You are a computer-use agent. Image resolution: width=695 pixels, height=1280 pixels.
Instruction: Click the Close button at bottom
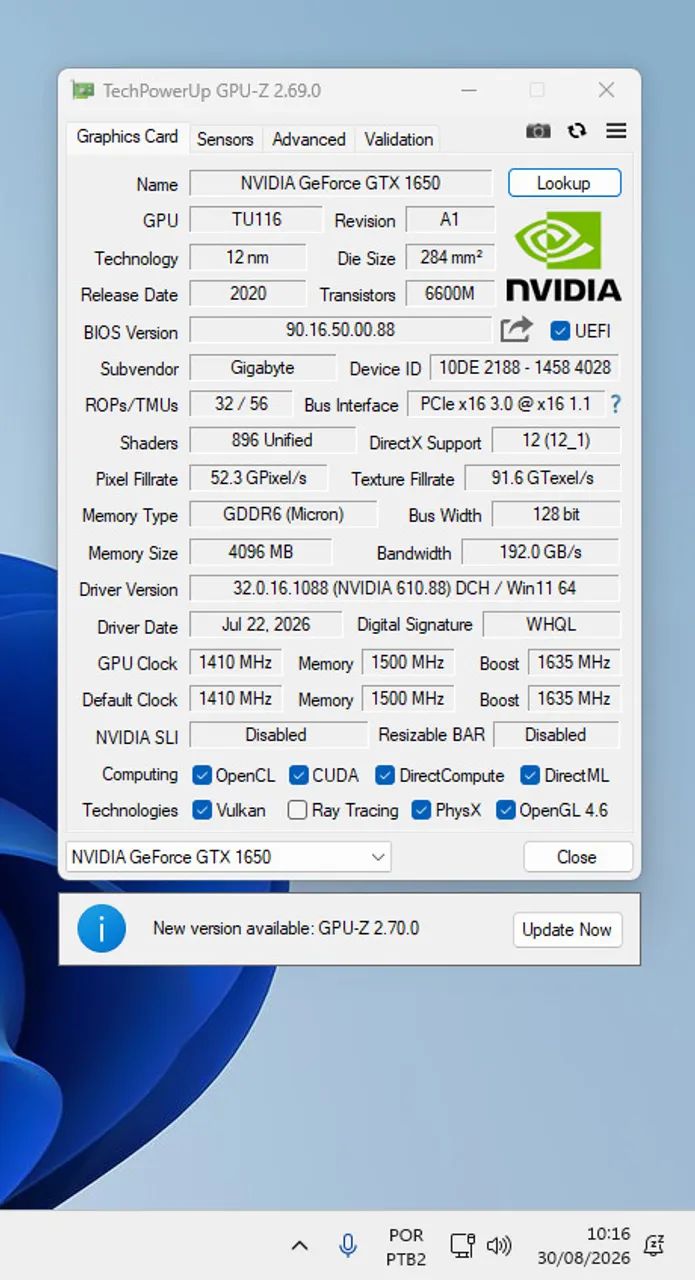(x=577, y=857)
